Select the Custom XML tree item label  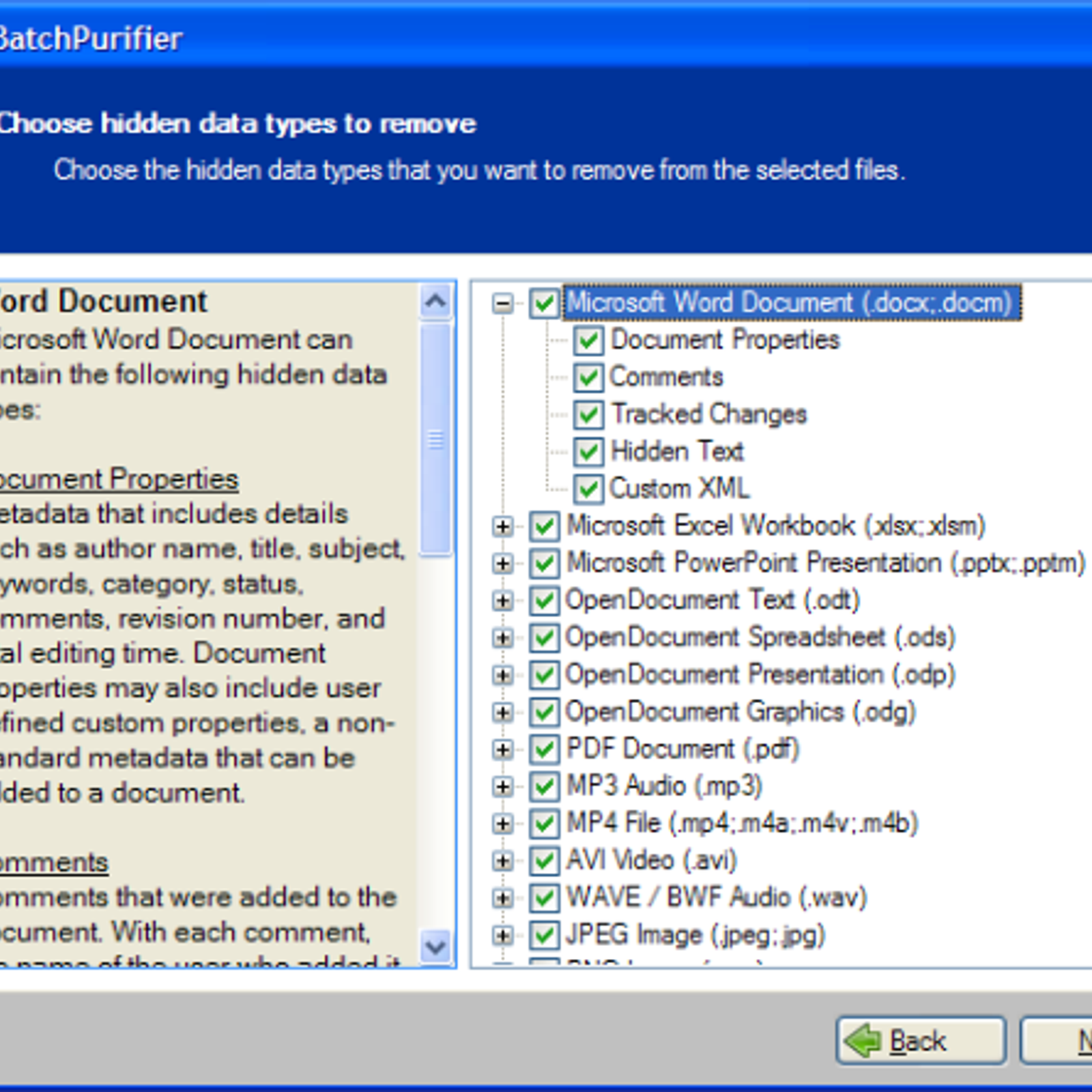coord(680,489)
